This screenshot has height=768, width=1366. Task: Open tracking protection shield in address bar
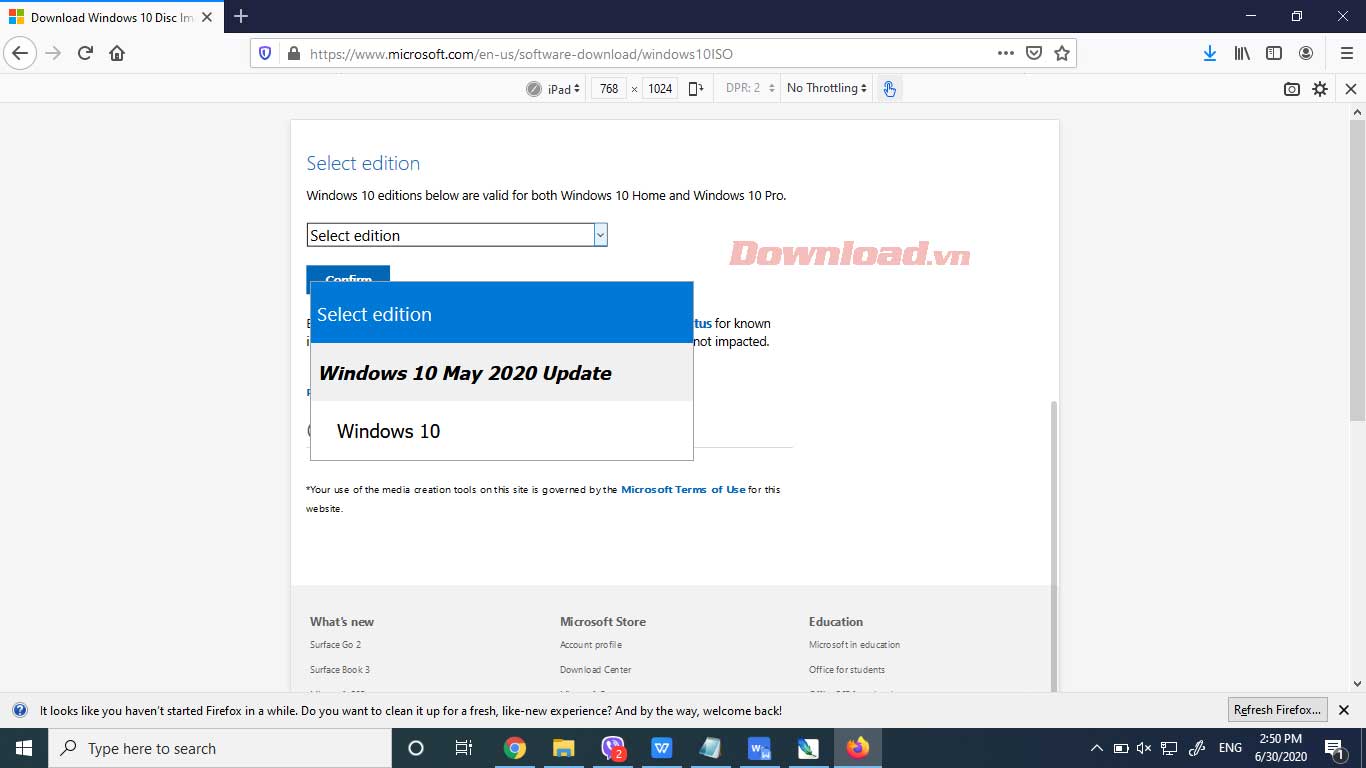(x=265, y=53)
